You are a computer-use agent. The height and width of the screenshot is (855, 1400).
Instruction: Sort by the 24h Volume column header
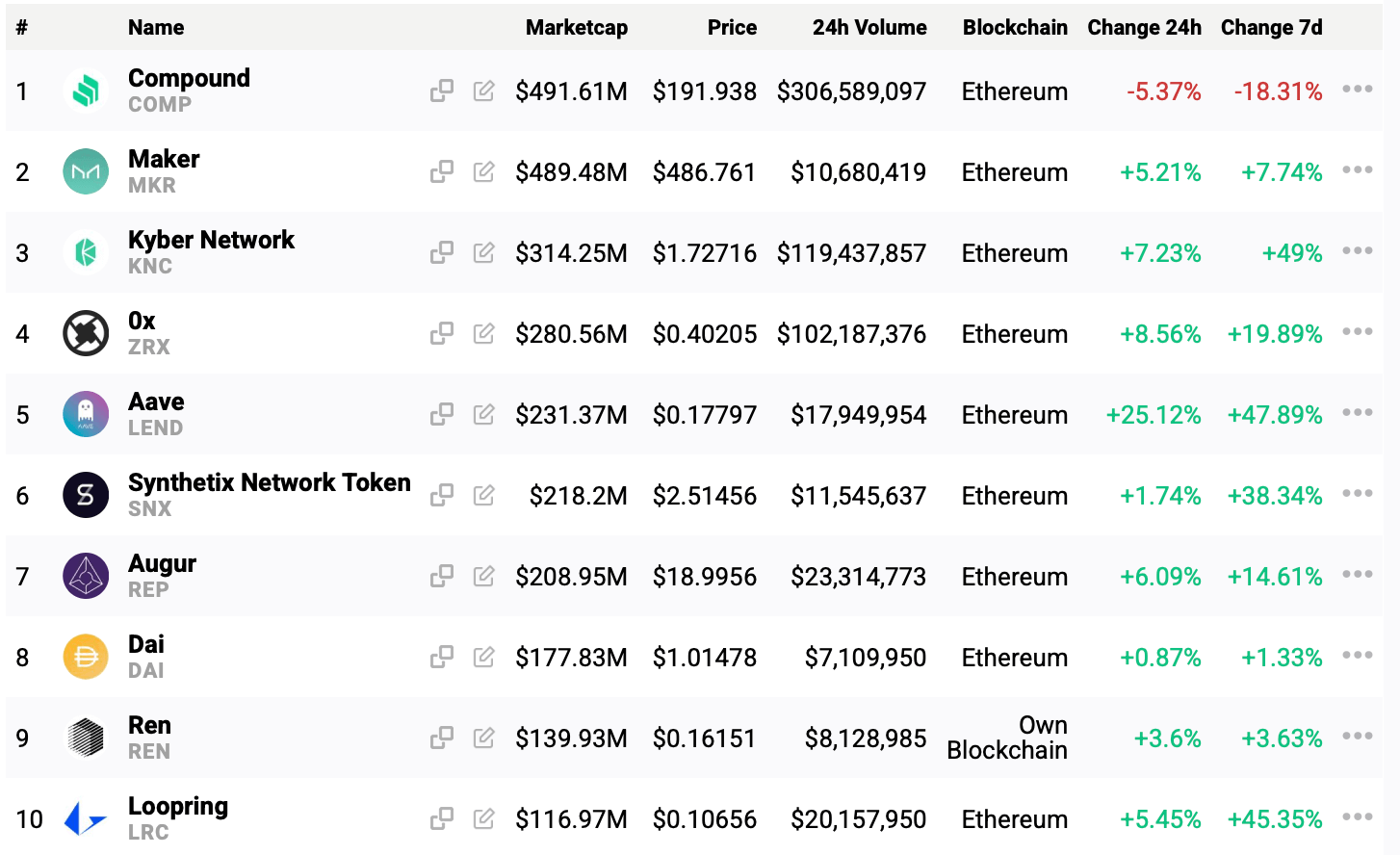pyautogui.click(x=869, y=27)
